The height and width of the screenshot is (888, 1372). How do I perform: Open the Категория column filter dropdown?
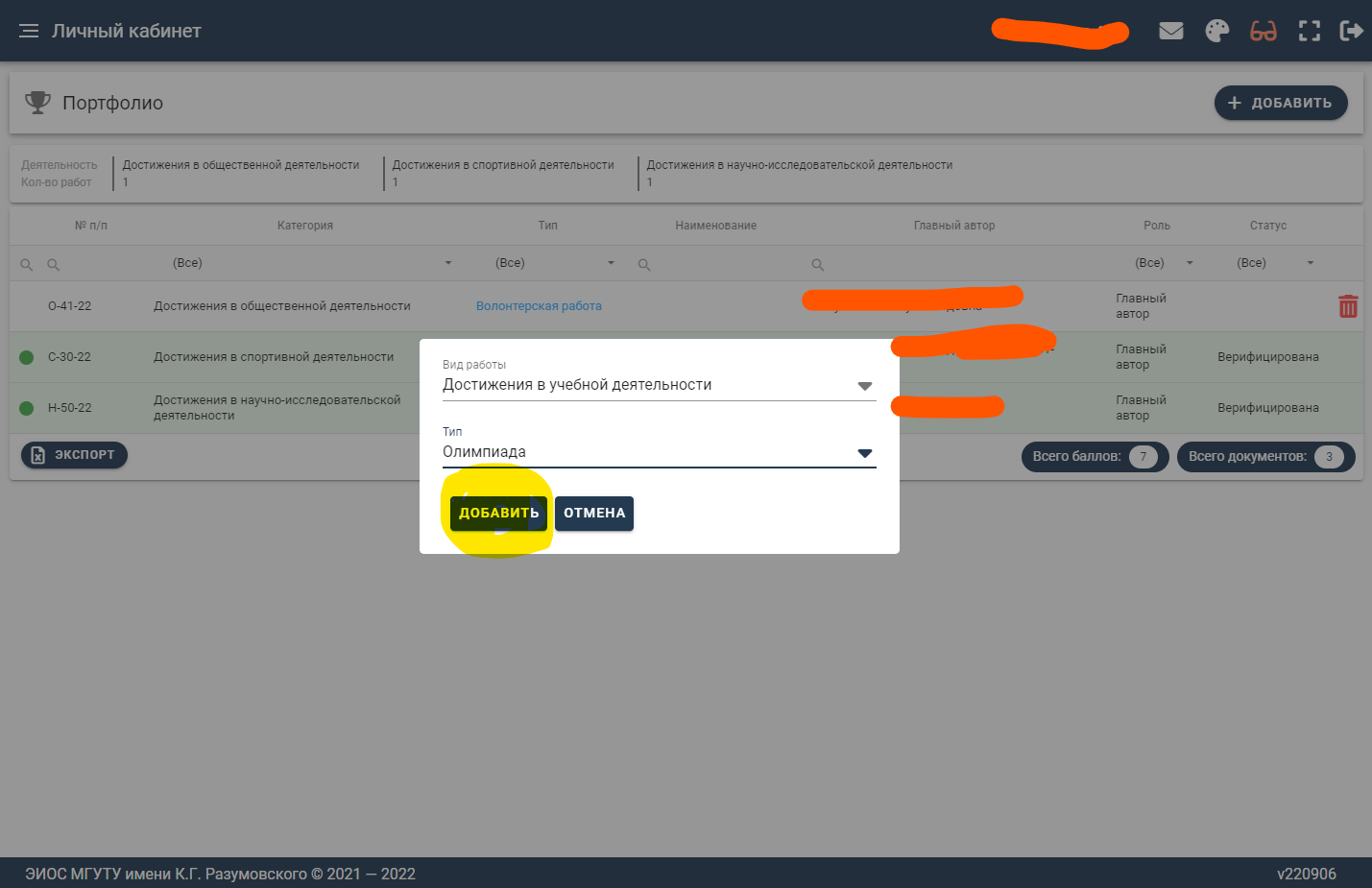click(447, 263)
